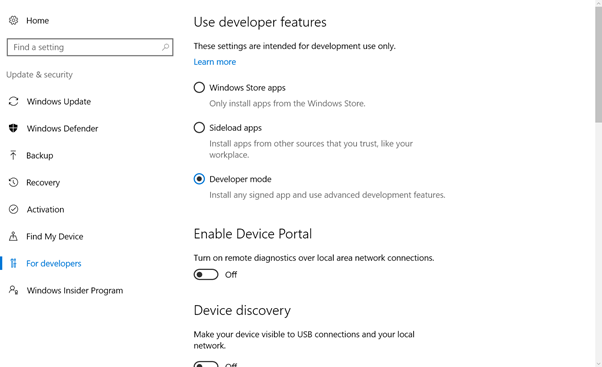
Task: Click the Find a setting search box
Action: click(x=90, y=47)
